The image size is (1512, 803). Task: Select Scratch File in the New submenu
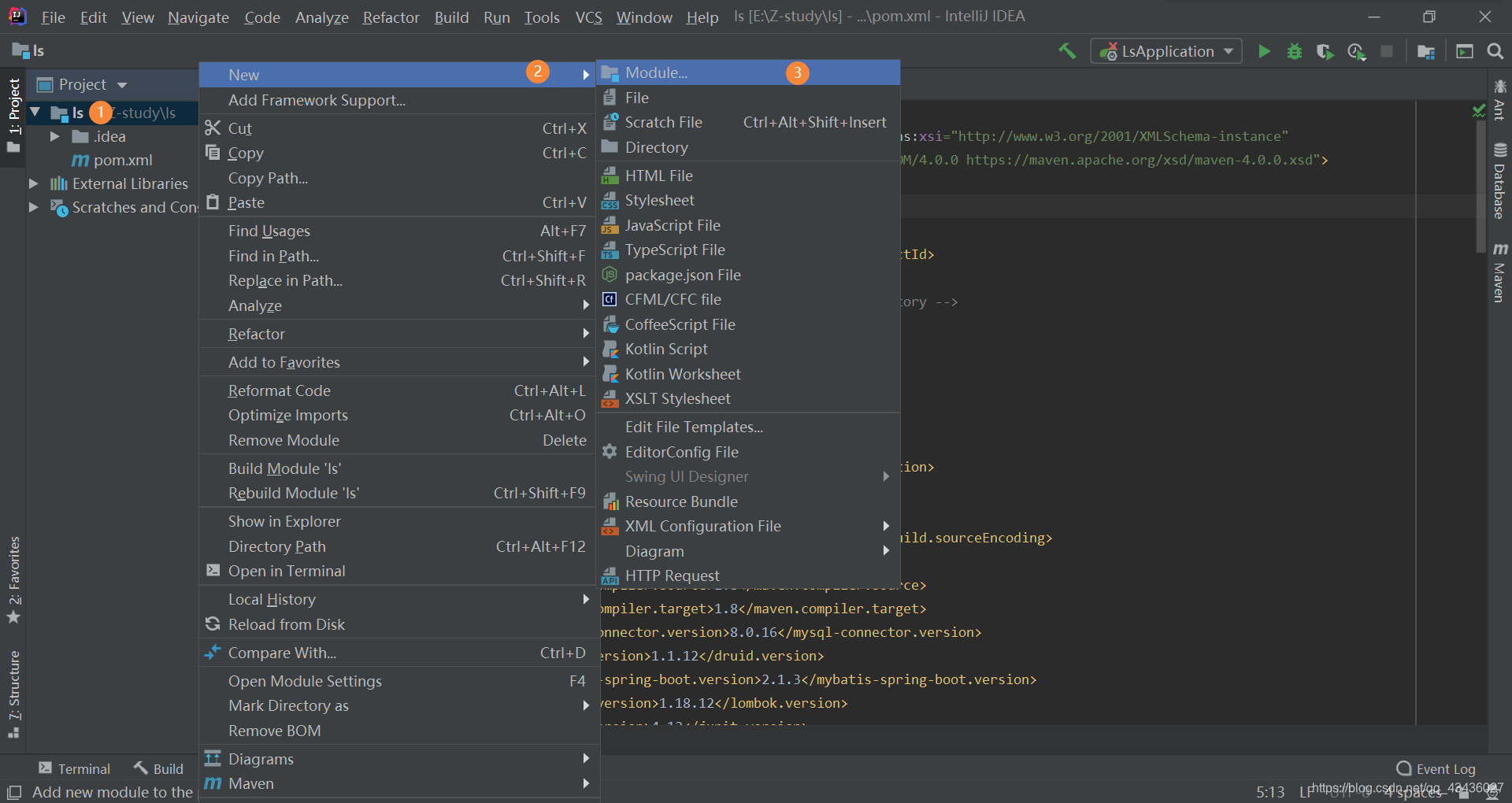click(748, 122)
